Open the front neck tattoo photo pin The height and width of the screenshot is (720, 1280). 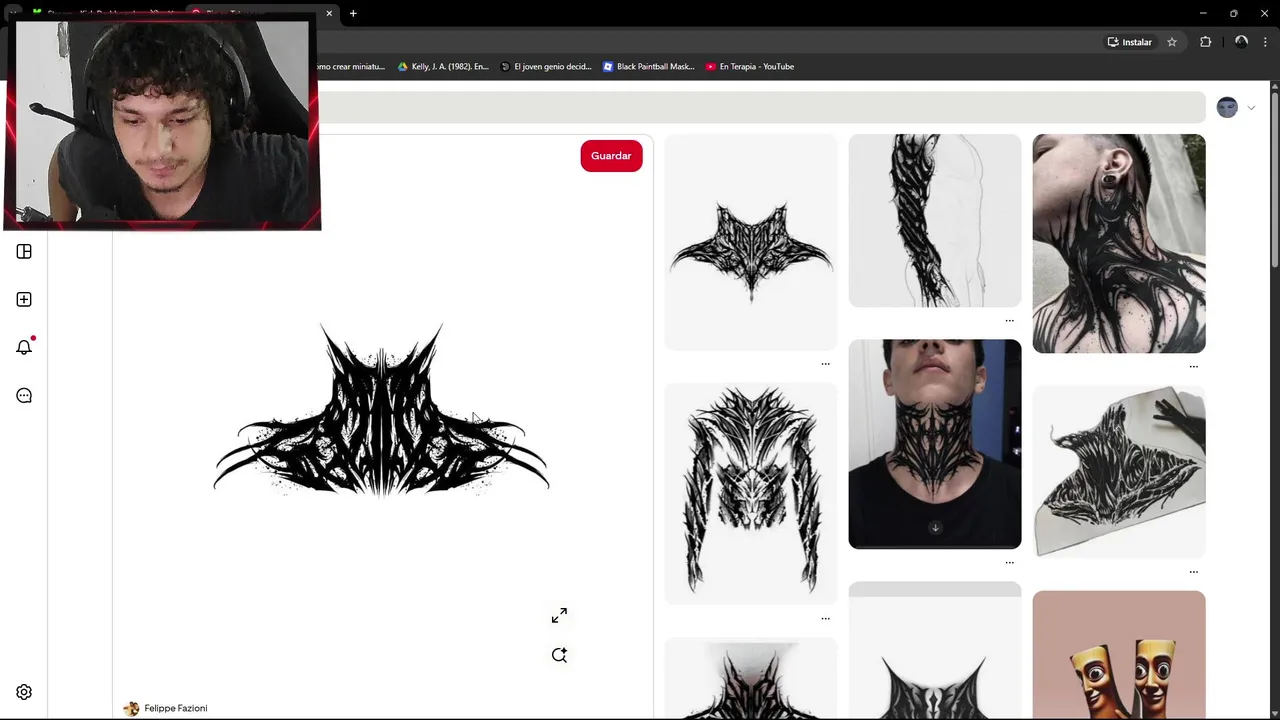coord(935,444)
